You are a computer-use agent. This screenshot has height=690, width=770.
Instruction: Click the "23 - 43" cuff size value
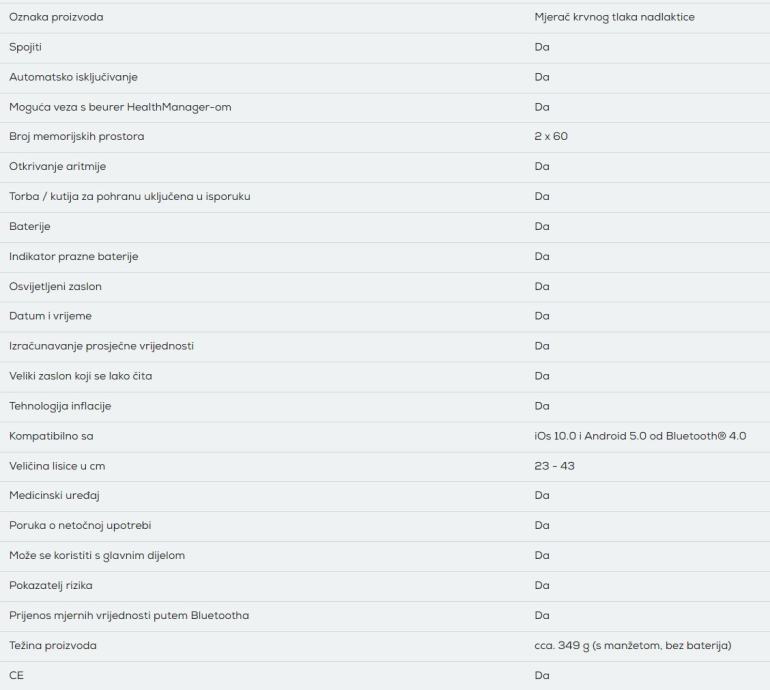pyautogui.click(x=554, y=466)
